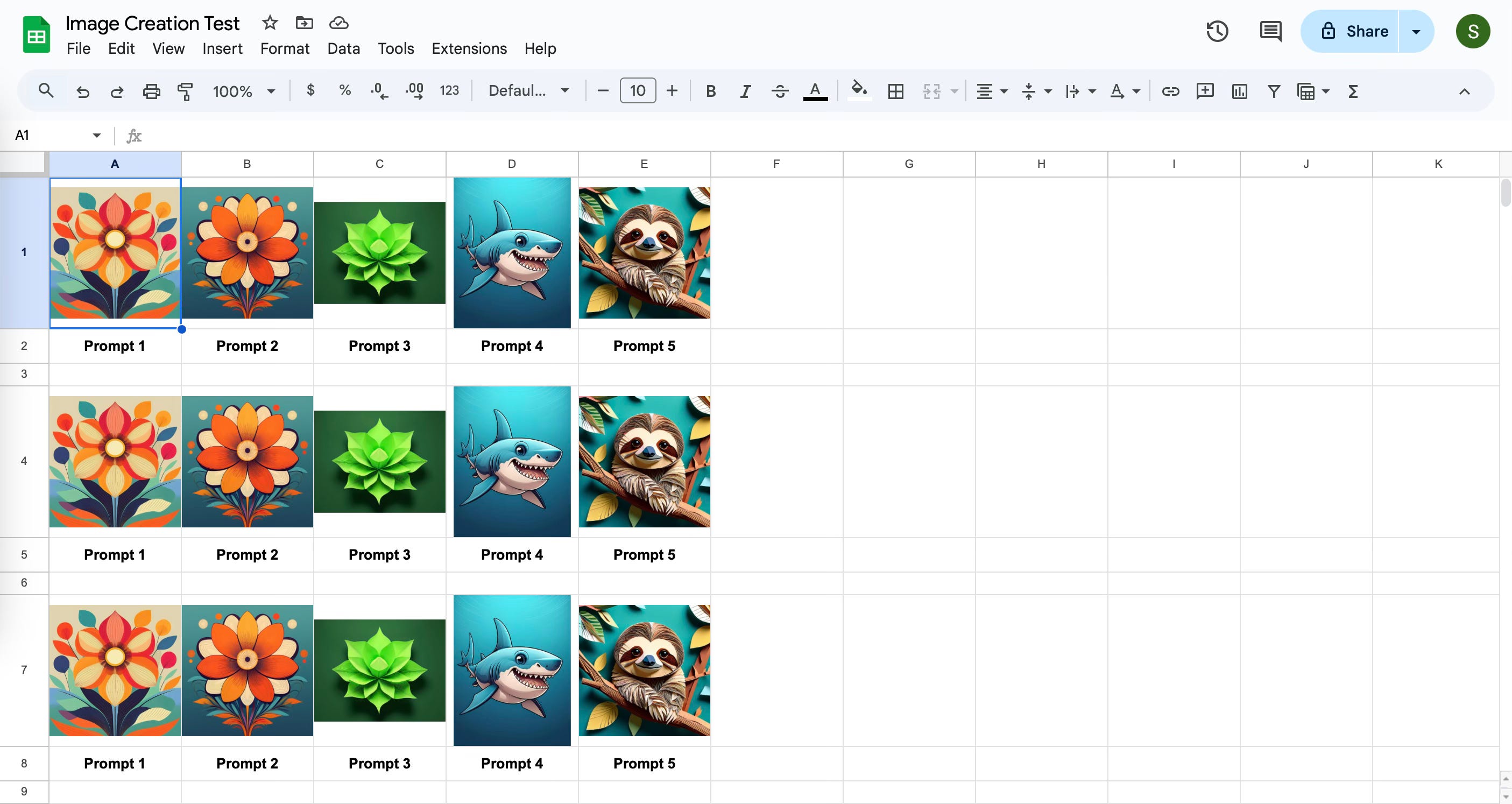This screenshot has height=804, width=1512.
Task: Select row 5 header
Action: pyautogui.click(x=24, y=555)
